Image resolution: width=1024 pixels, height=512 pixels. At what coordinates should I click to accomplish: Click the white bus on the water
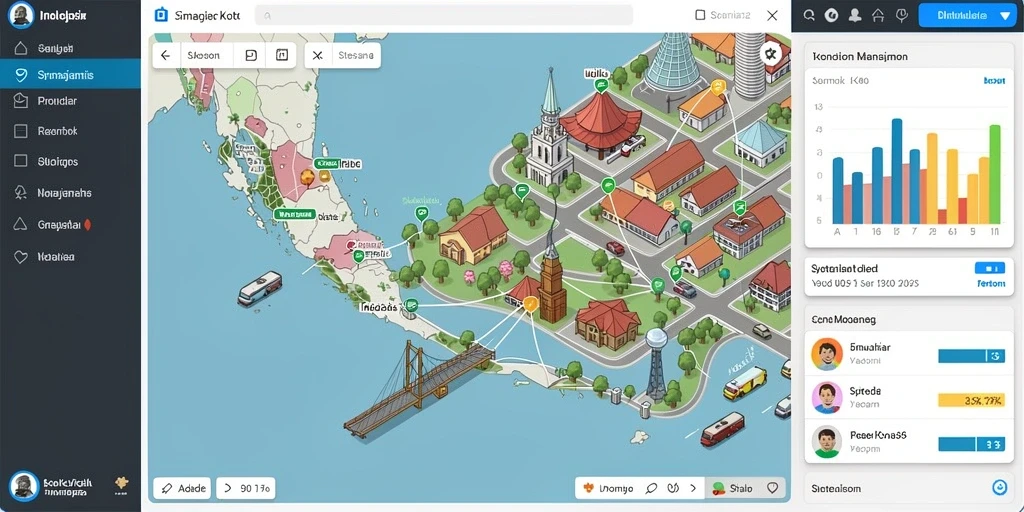point(259,289)
